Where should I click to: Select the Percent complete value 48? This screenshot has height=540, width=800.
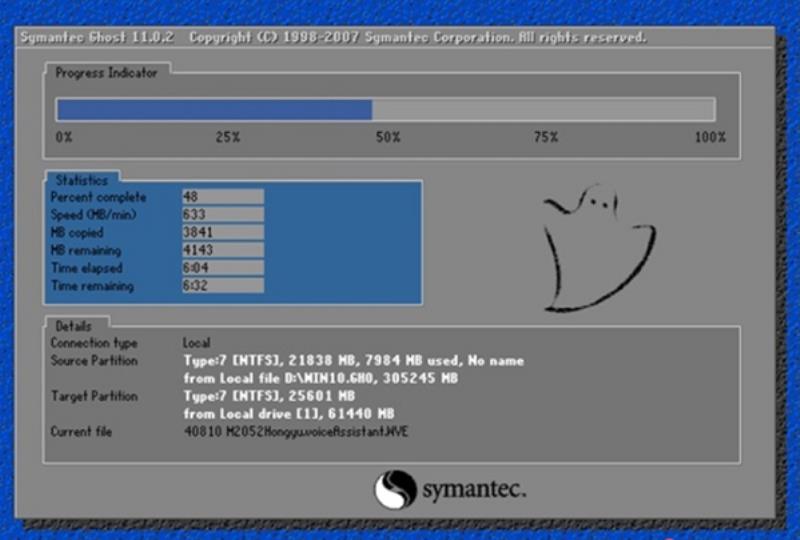223,197
